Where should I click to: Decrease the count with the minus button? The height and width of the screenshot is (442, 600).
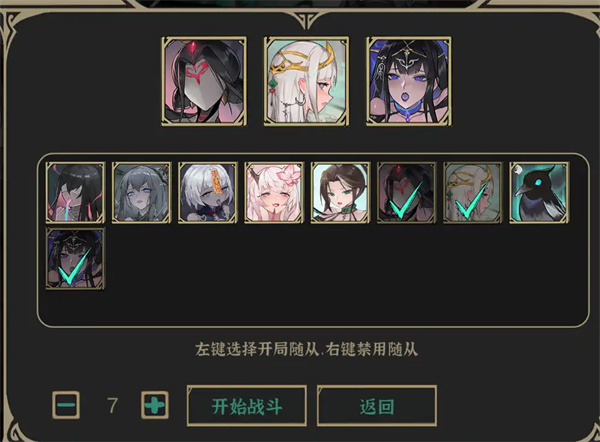pos(66,404)
